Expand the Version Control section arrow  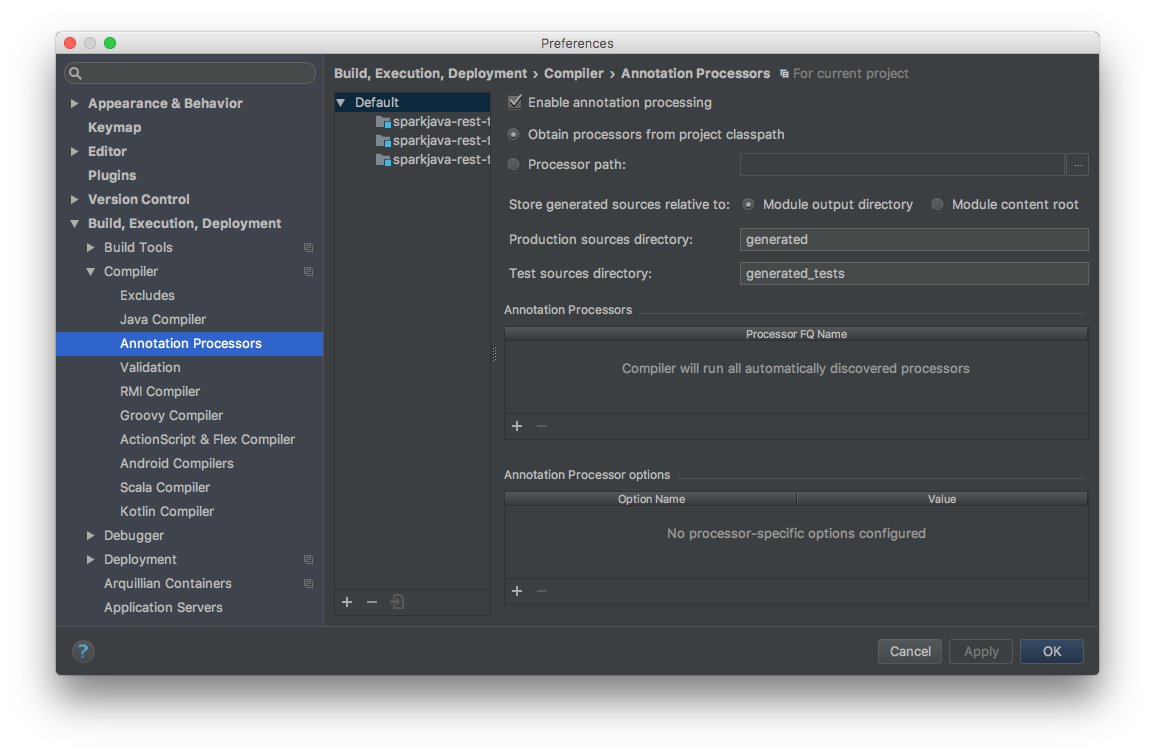(x=74, y=199)
